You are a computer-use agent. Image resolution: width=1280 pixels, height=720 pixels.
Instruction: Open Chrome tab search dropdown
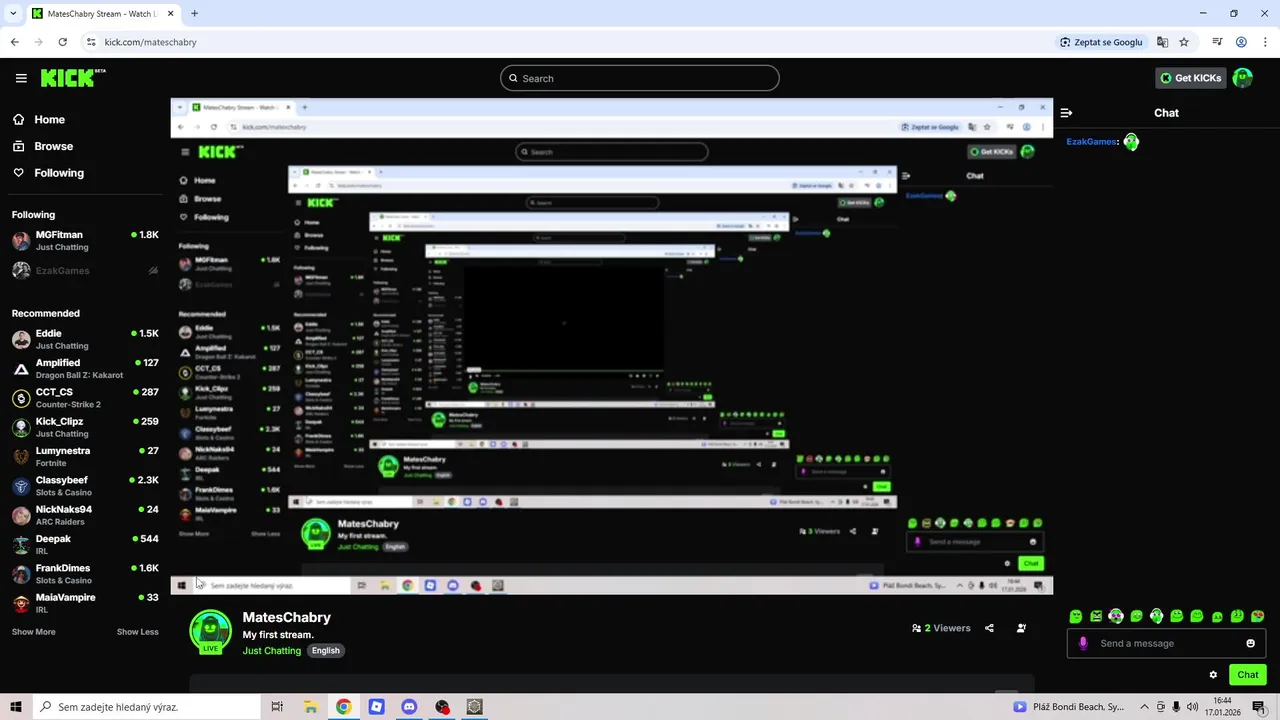tap(13, 13)
